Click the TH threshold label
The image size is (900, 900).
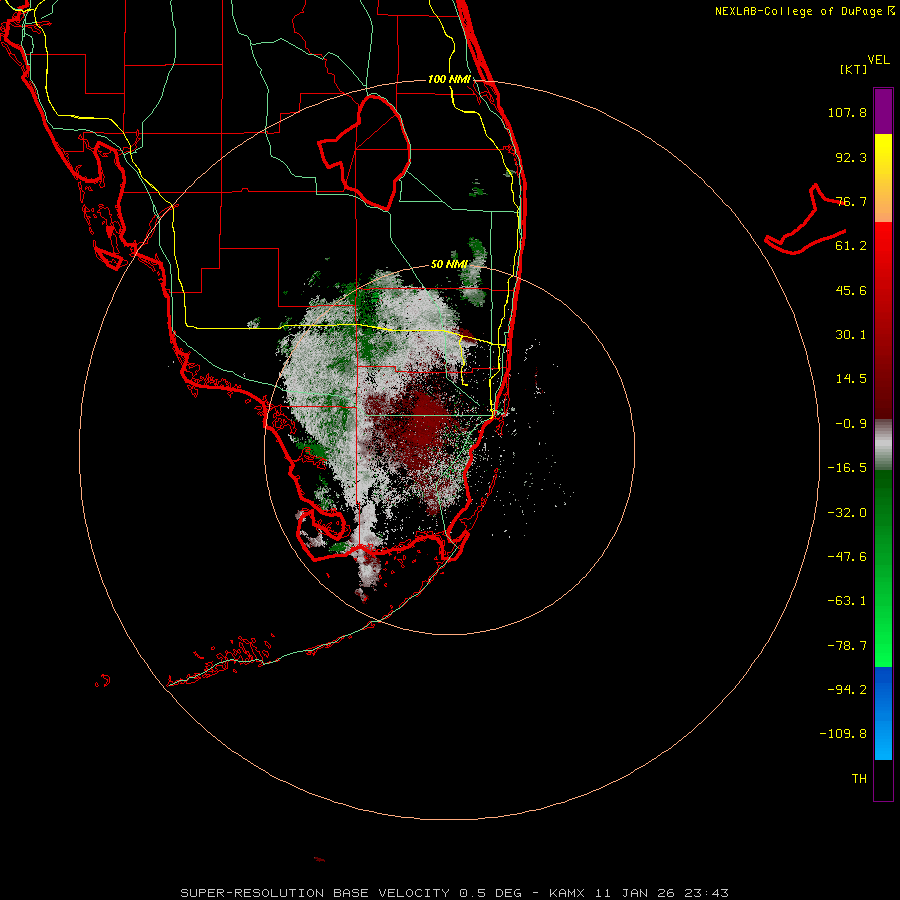click(x=859, y=779)
